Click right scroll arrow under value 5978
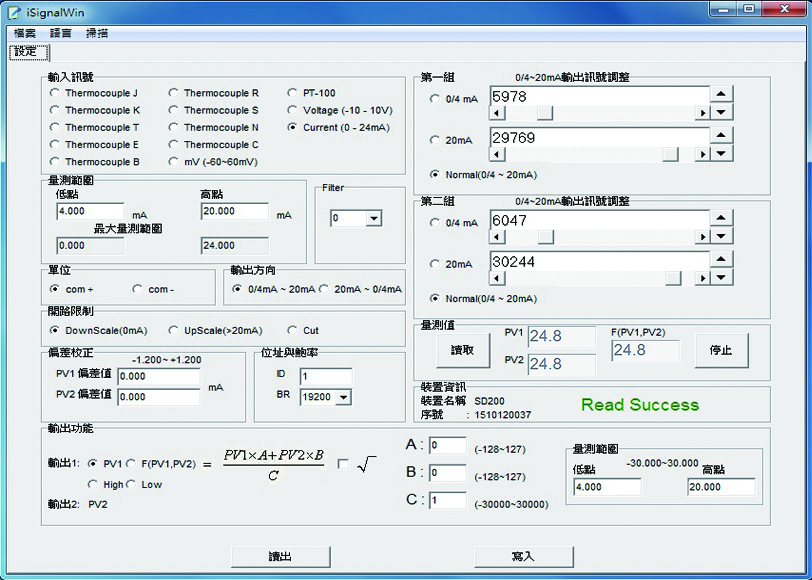The height and width of the screenshot is (580, 812). pos(702,113)
